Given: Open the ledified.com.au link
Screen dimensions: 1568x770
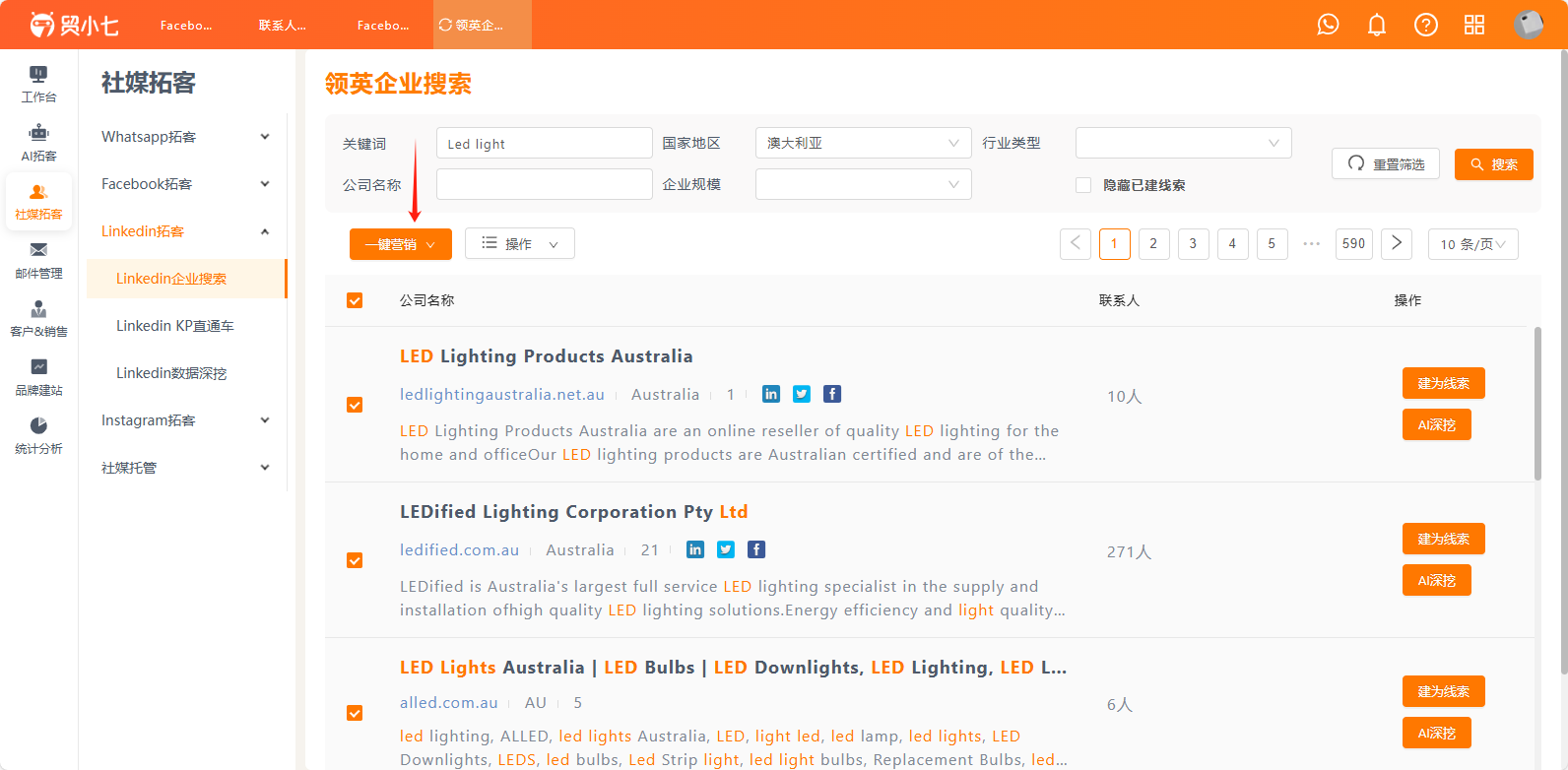Looking at the screenshot, I should (x=459, y=549).
